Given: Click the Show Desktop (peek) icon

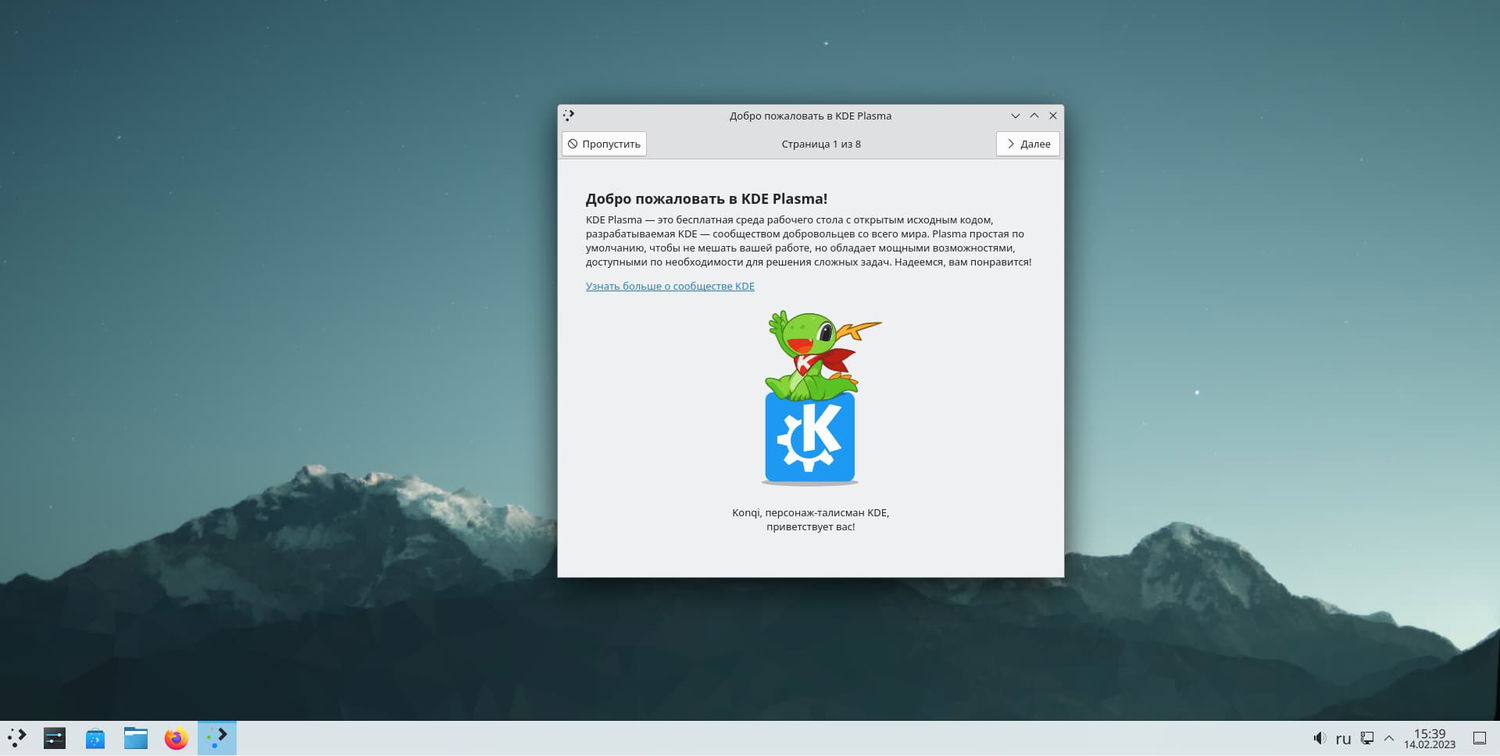Looking at the screenshot, I should pyautogui.click(x=1480, y=738).
